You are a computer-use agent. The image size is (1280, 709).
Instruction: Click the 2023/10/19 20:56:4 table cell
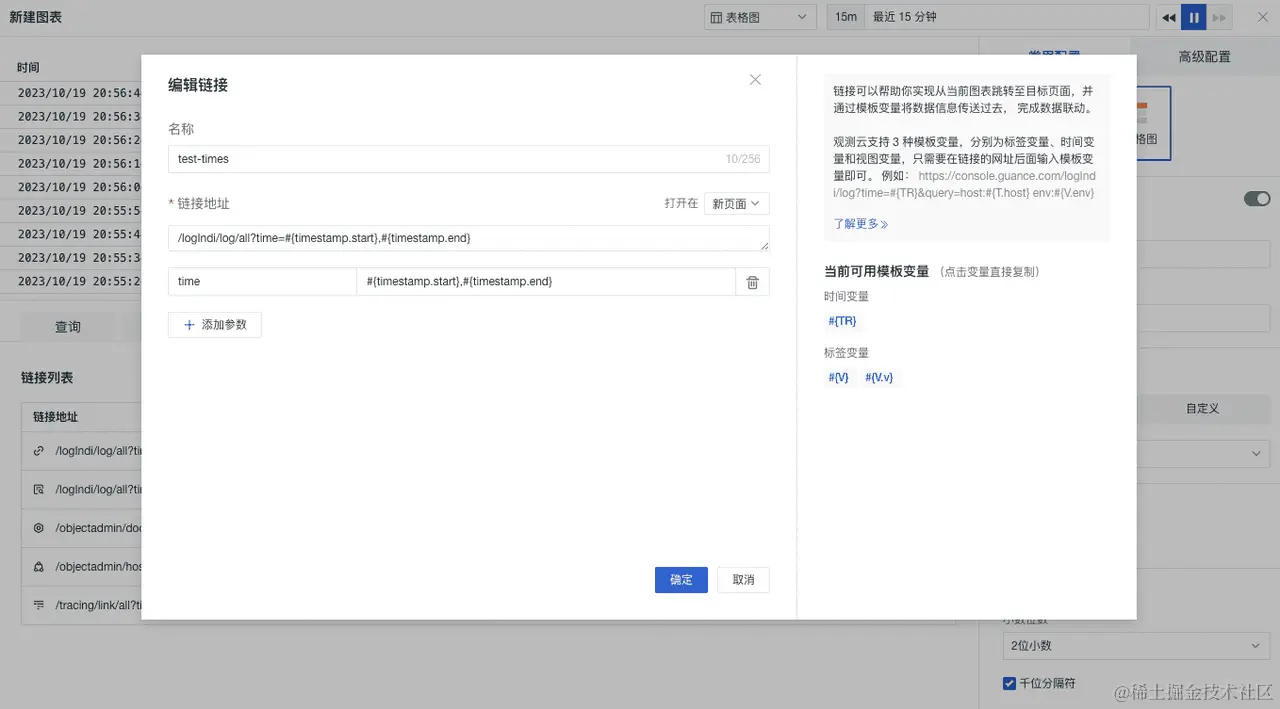[79, 93]
